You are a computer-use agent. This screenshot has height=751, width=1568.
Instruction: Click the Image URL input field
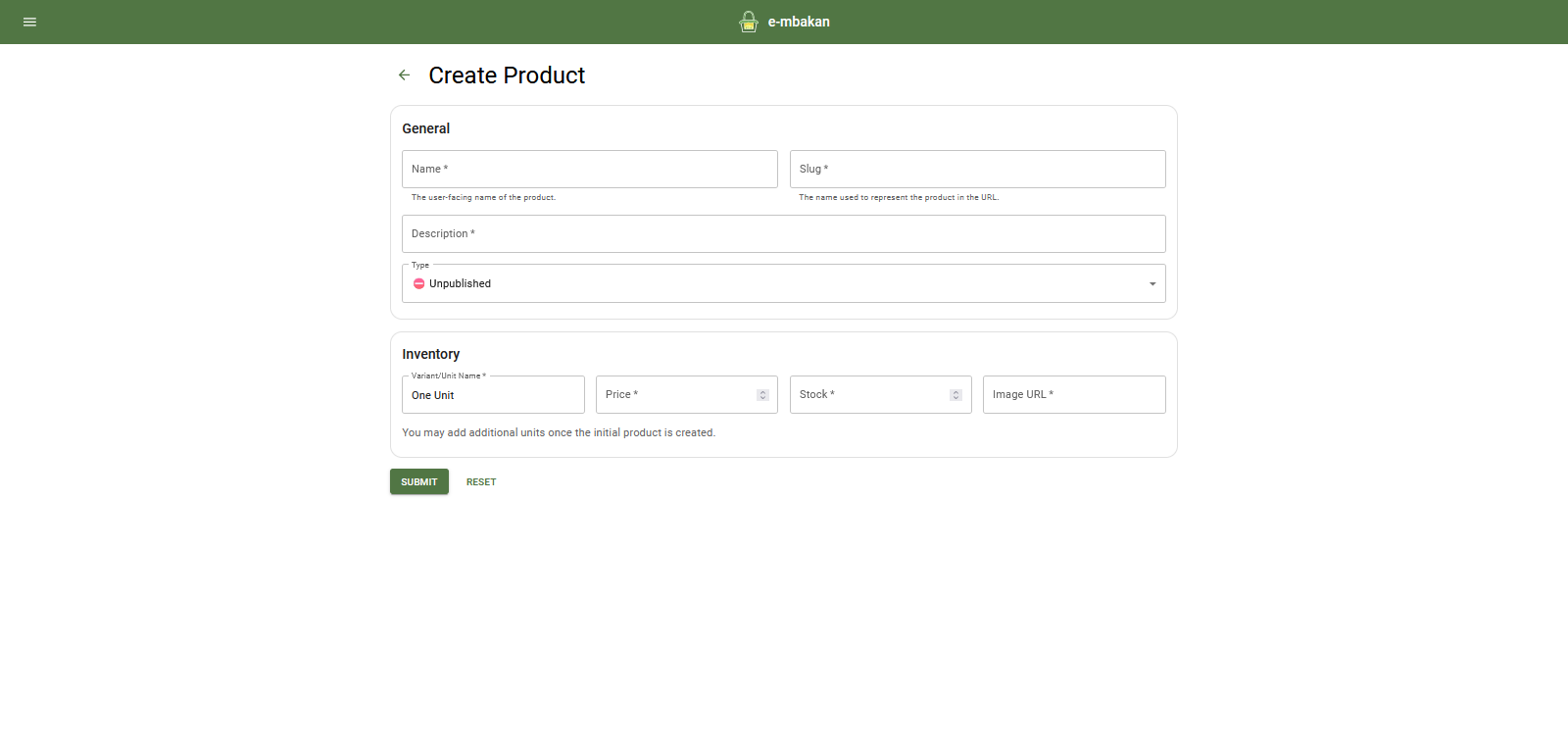point(1073,395)
